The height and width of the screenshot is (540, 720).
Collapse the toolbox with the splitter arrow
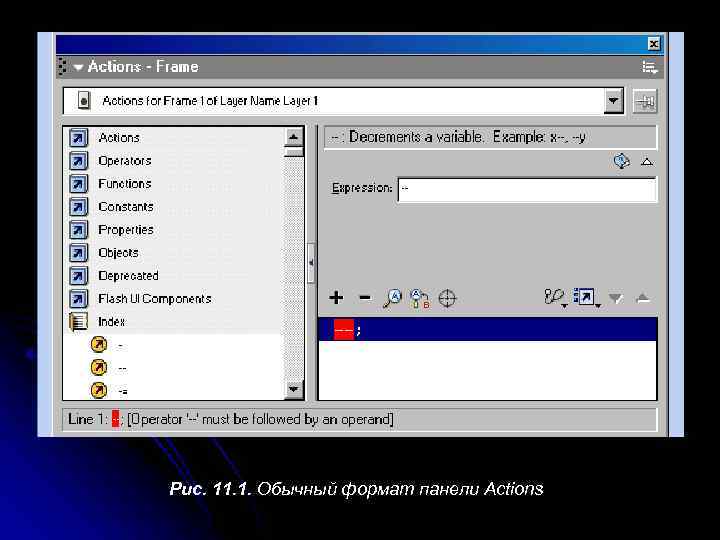pos(311,263)
